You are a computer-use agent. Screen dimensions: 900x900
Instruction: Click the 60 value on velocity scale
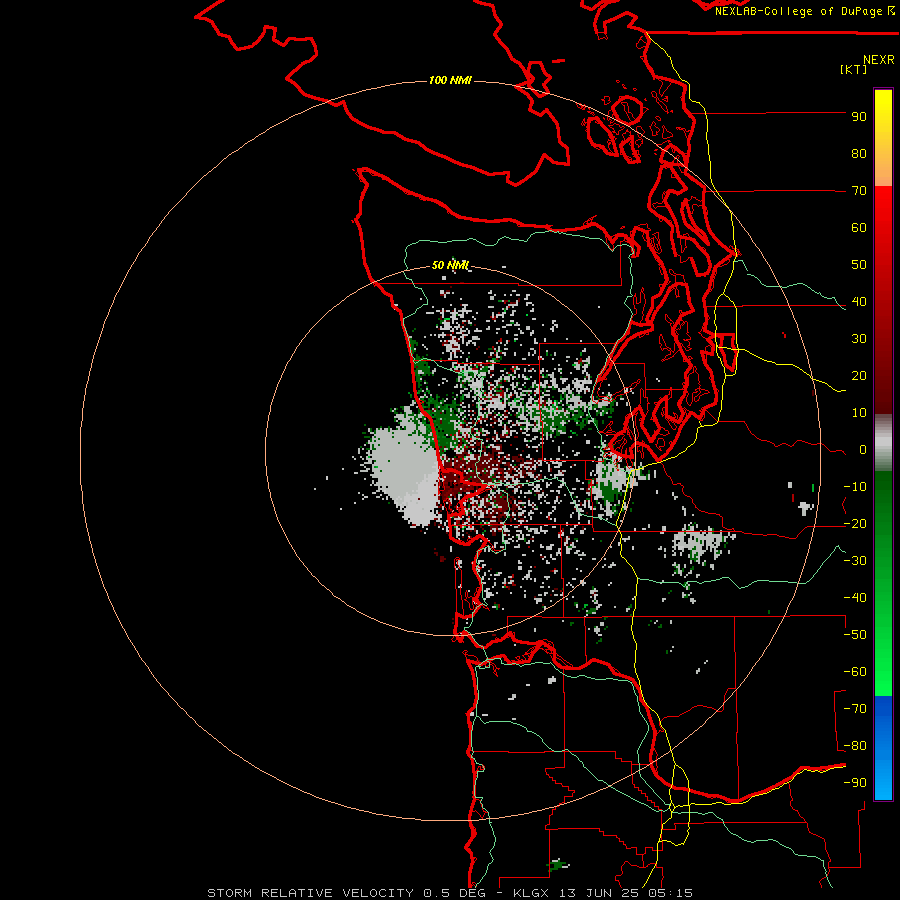(x=859, y=228)
